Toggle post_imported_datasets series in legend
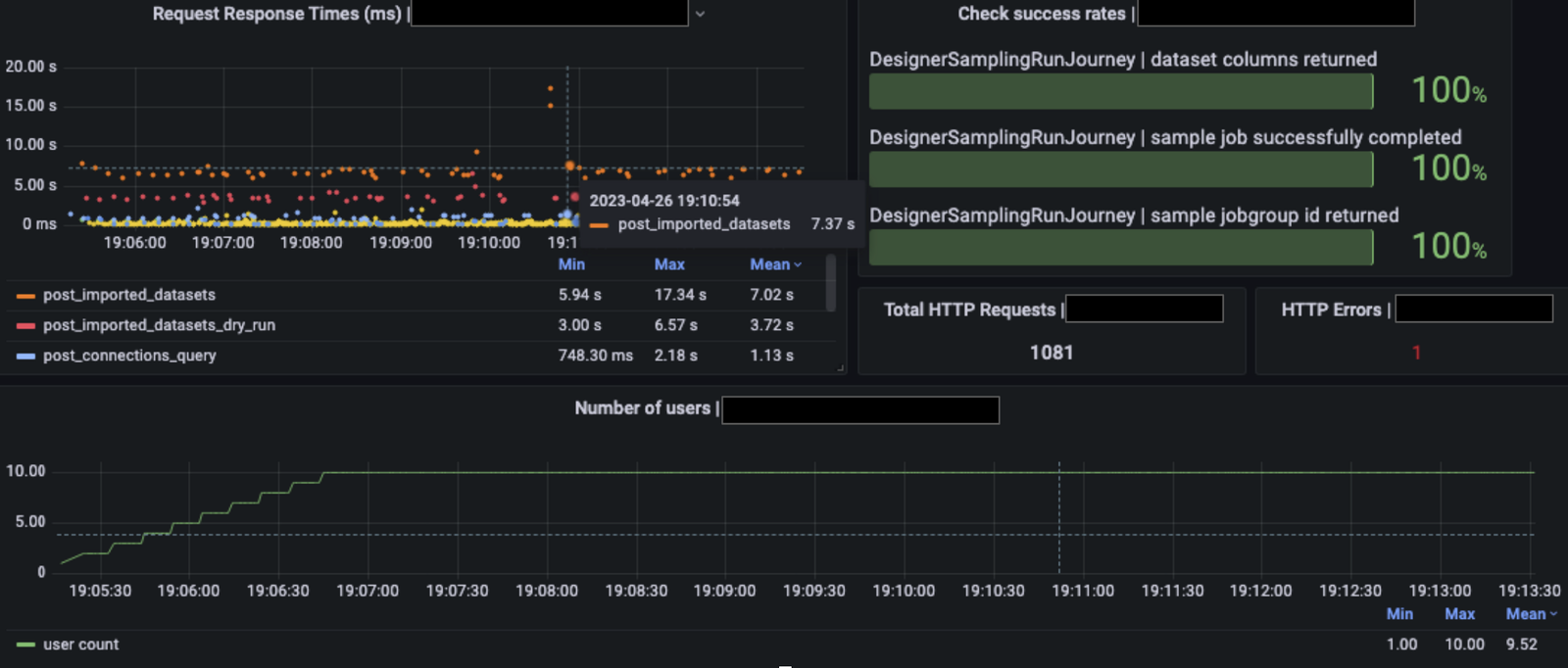Screen dimensions: 1568x668 (129, 295)
